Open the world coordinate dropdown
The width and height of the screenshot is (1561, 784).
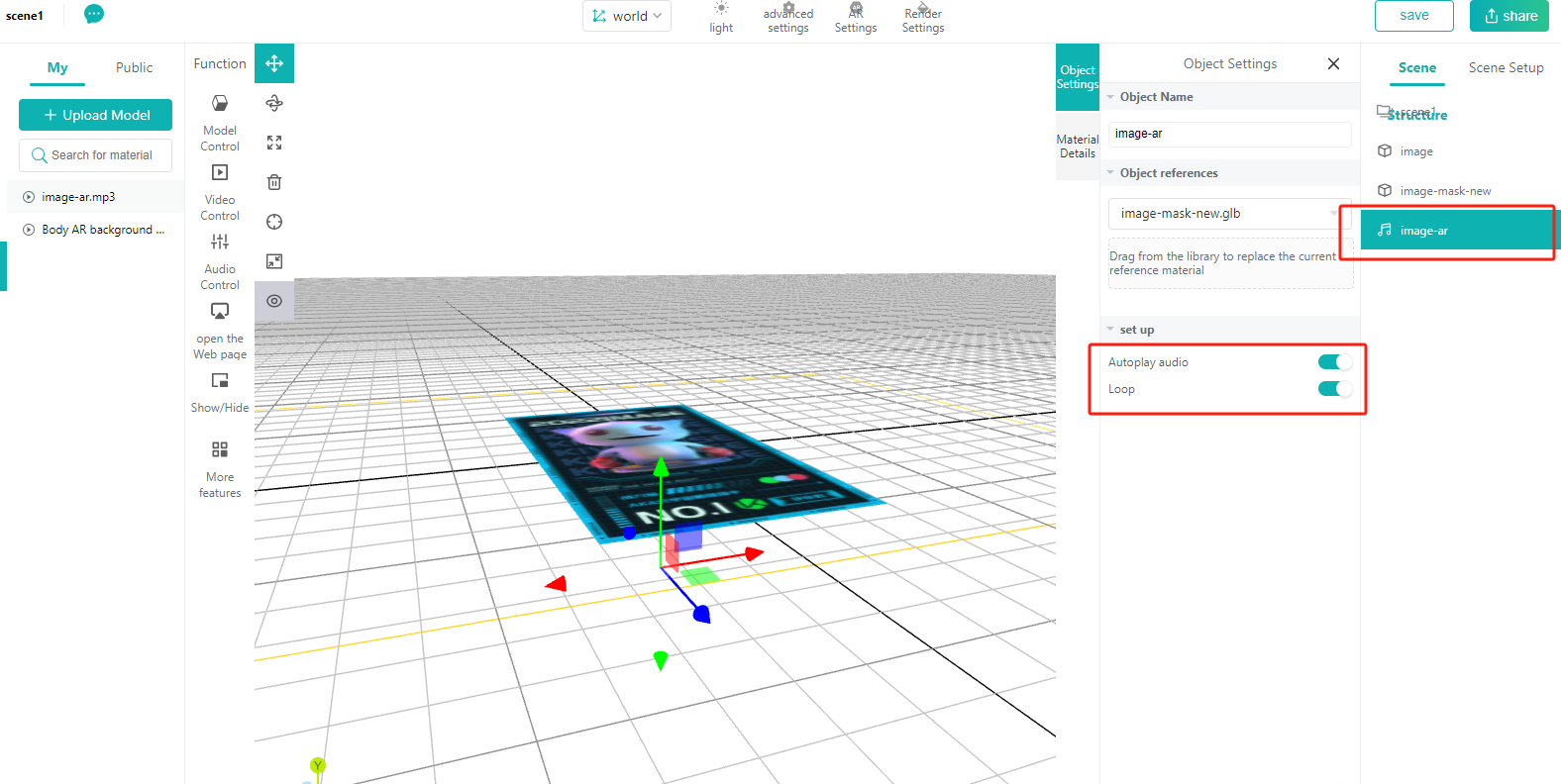[x=627, y=16]
